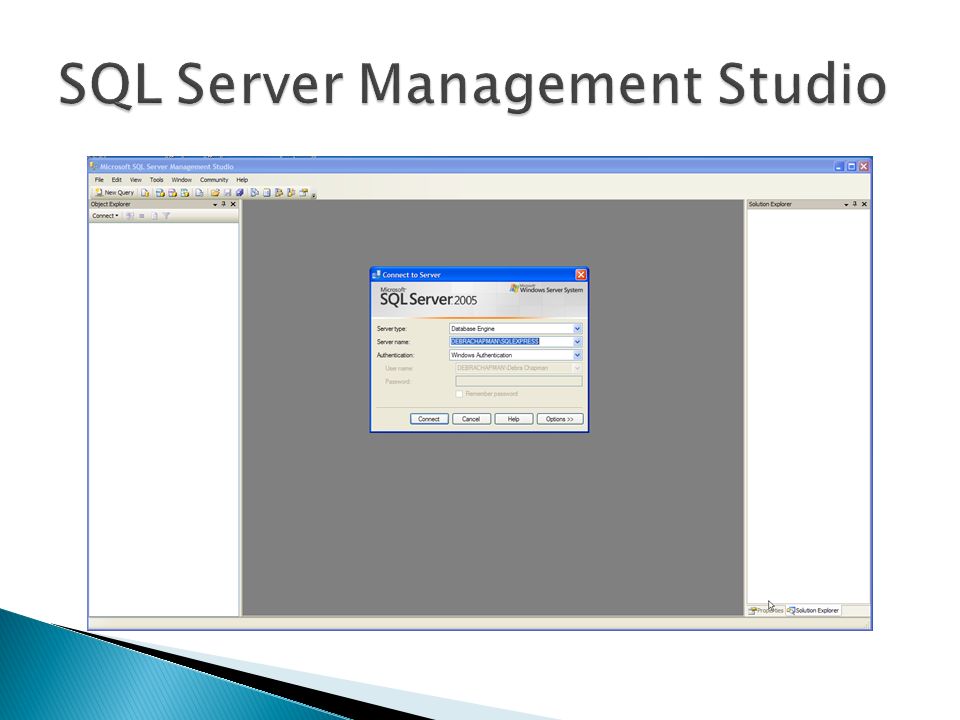Click the Open File folder toolbar icon
The width and height of the screenshot is (960, 720).
(x=215, y=192)
